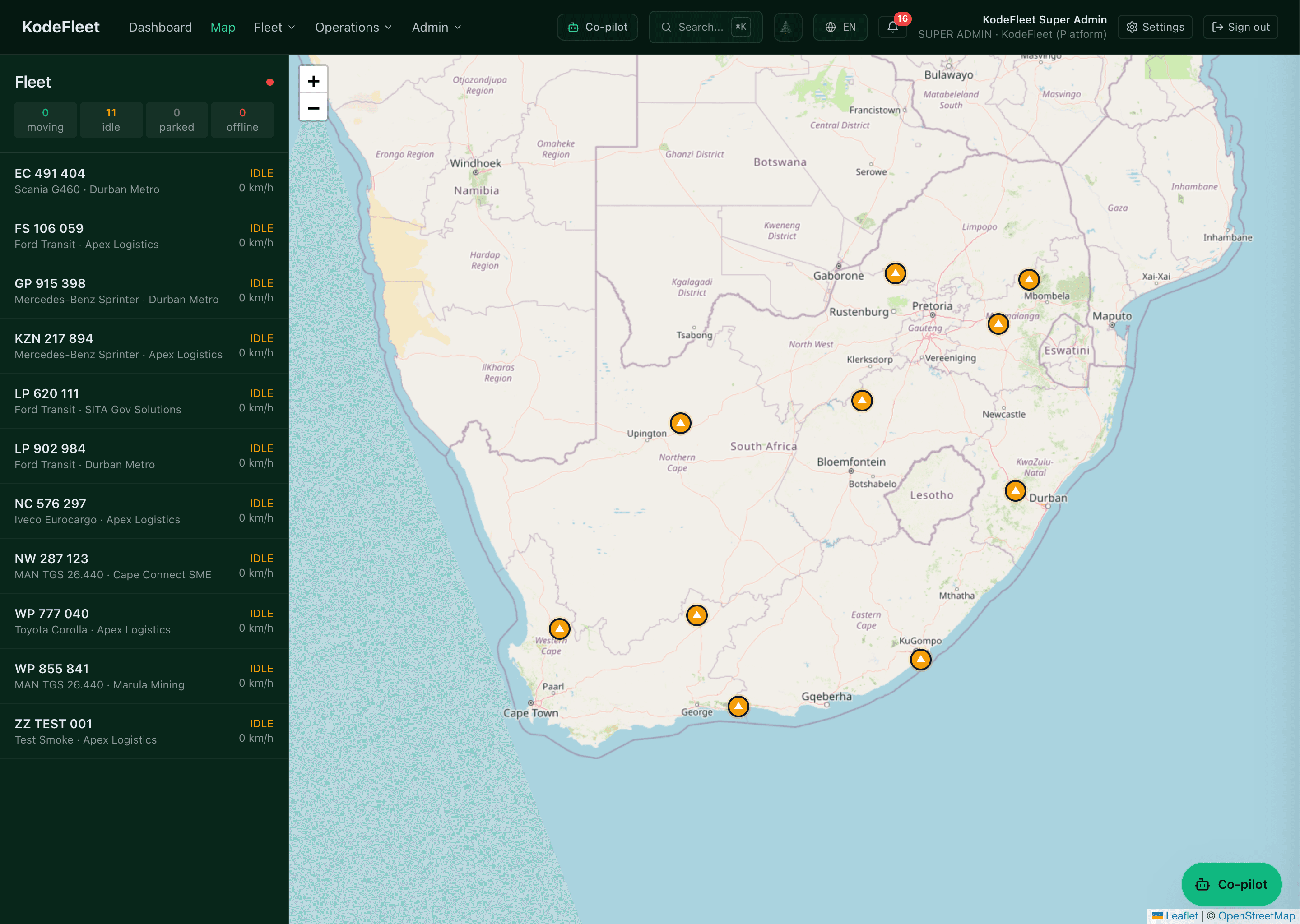Click the tree theme icon in header

(787, 28)
